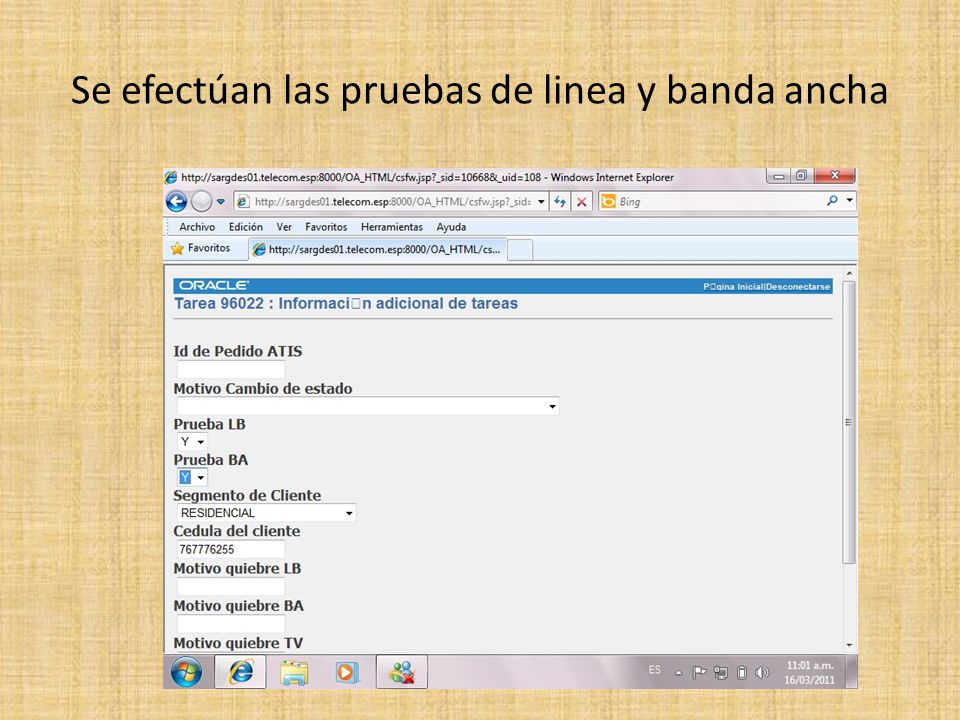960x720 pixels.
Task: Click the address bar URL field
Action: pyautogui.click(x=392, y=201)
